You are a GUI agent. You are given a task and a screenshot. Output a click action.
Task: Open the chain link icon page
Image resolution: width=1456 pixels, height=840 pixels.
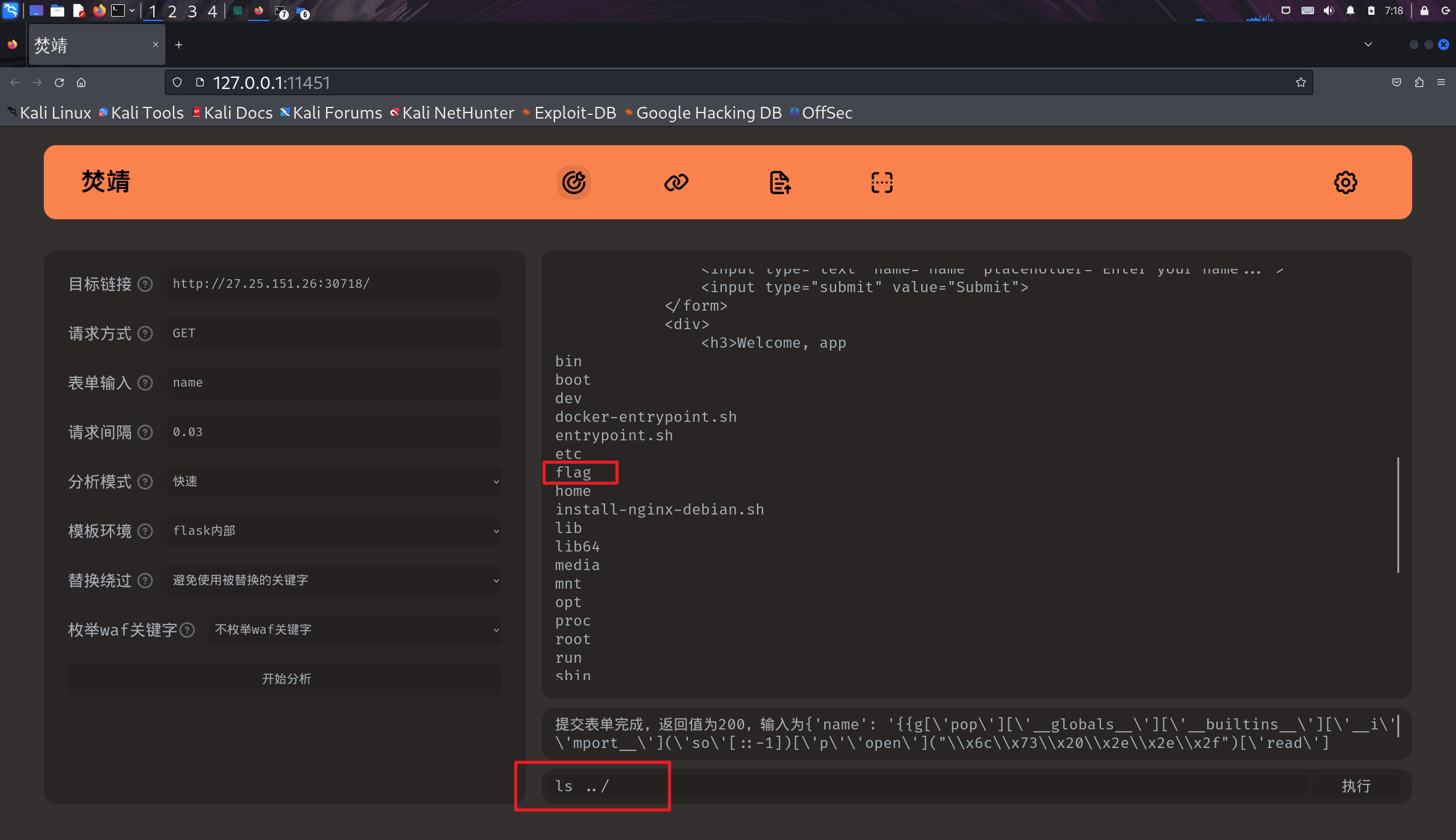click(676, 182)
